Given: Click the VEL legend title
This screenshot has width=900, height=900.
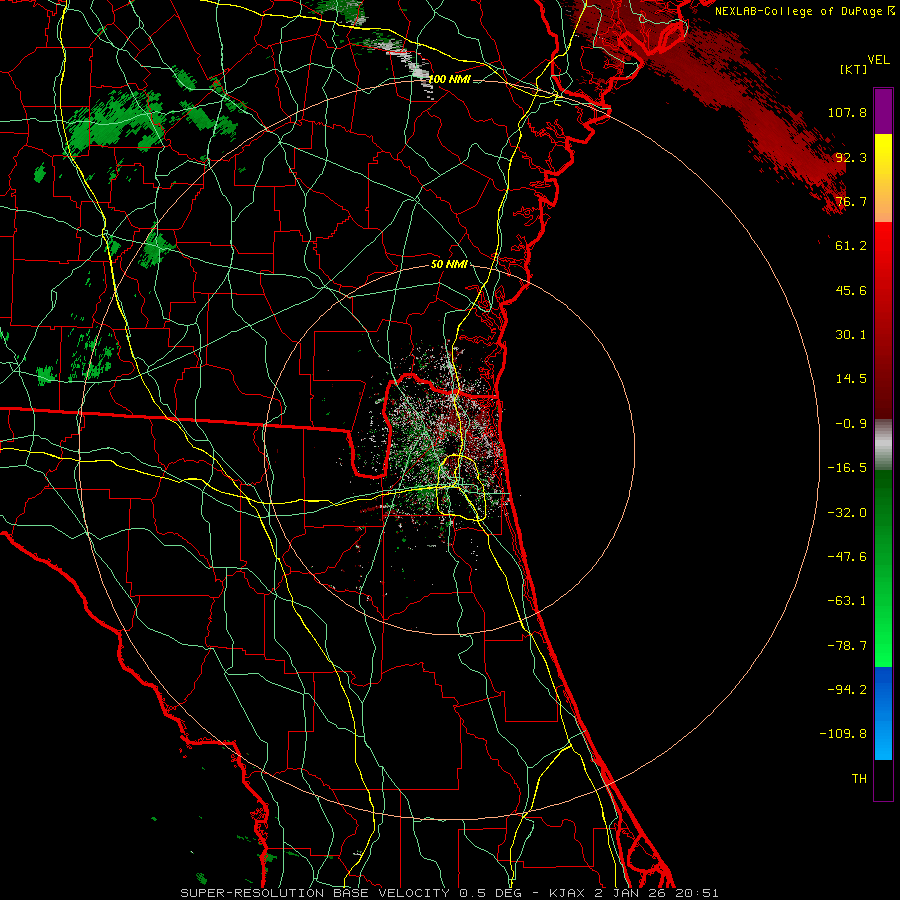Looking at the screenshot, I should (x=878, y=60).
